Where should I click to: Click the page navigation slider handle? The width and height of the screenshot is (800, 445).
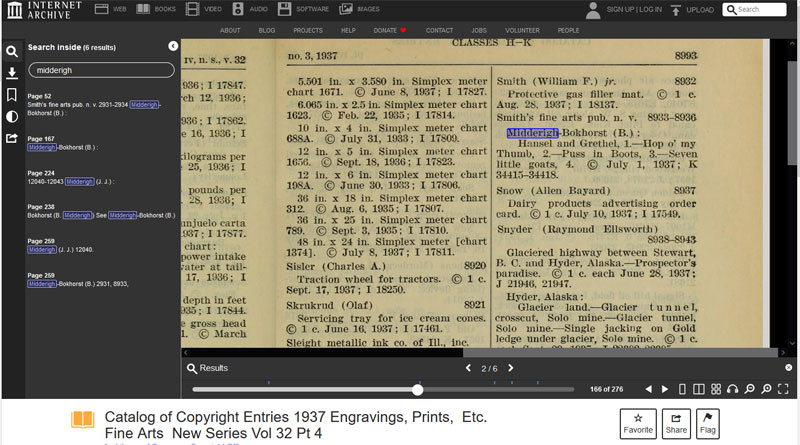(x=417, y=389)
